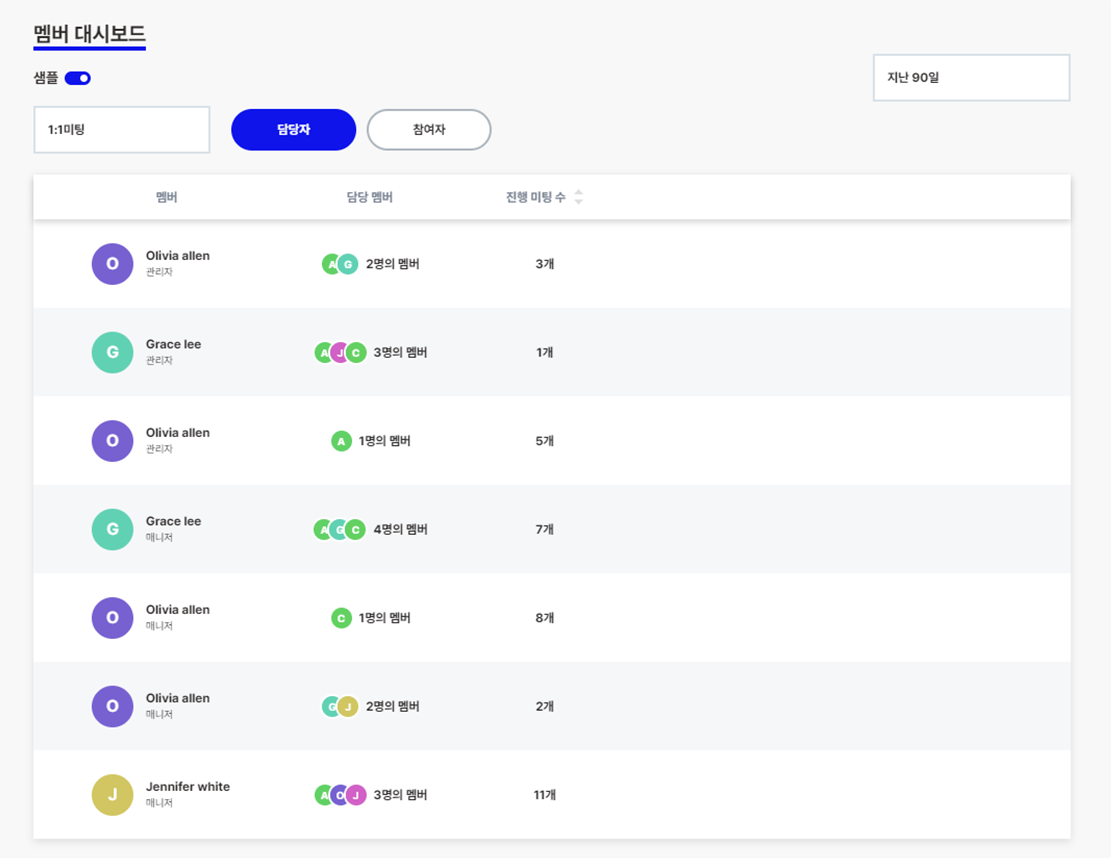The height and width of the screenshot is (858, 1111).
Task: Click the Olivia allen name in the 2개 row
Action: [178, 698]
